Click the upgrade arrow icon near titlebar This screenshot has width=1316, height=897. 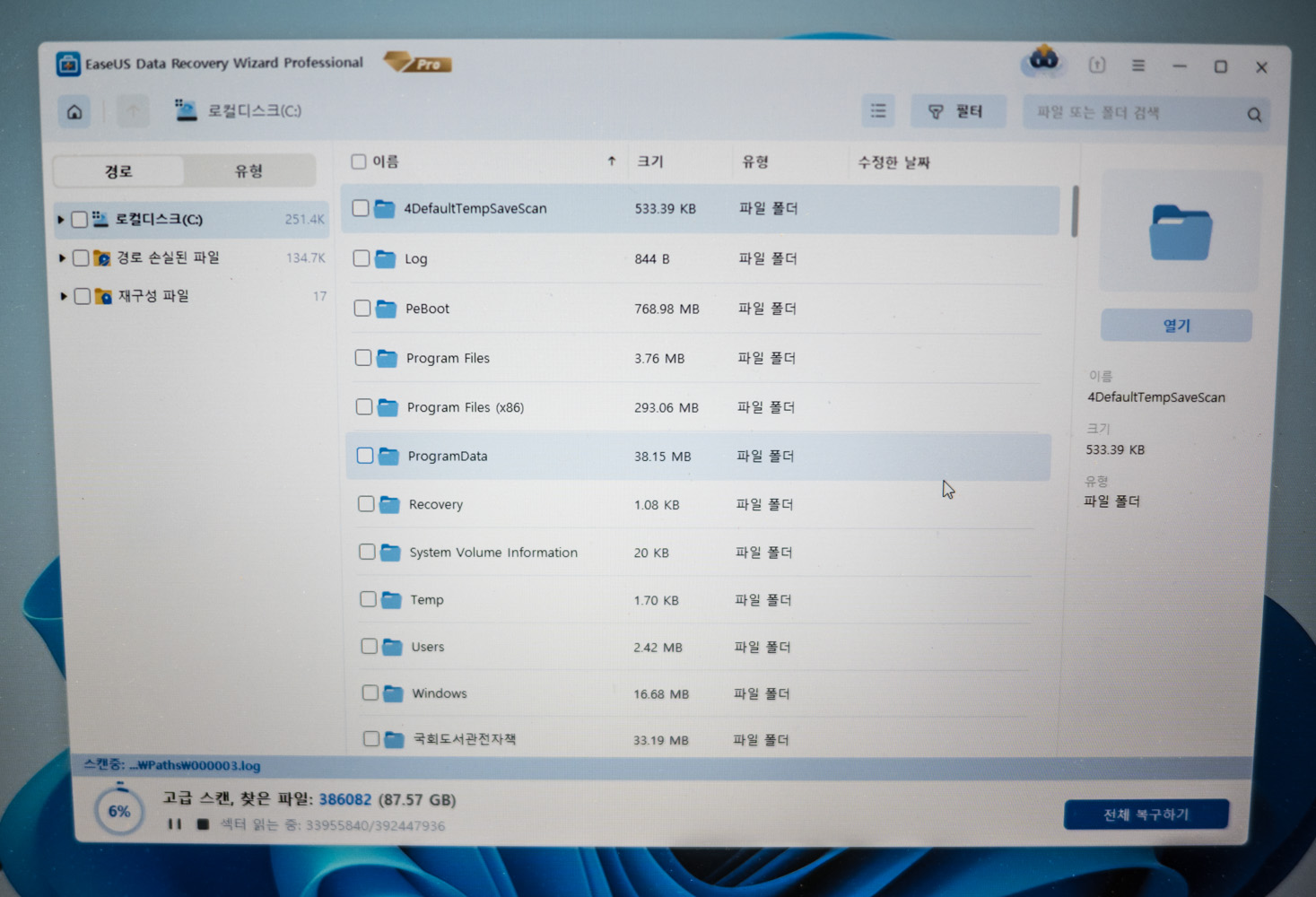(x=1096, y=65)
